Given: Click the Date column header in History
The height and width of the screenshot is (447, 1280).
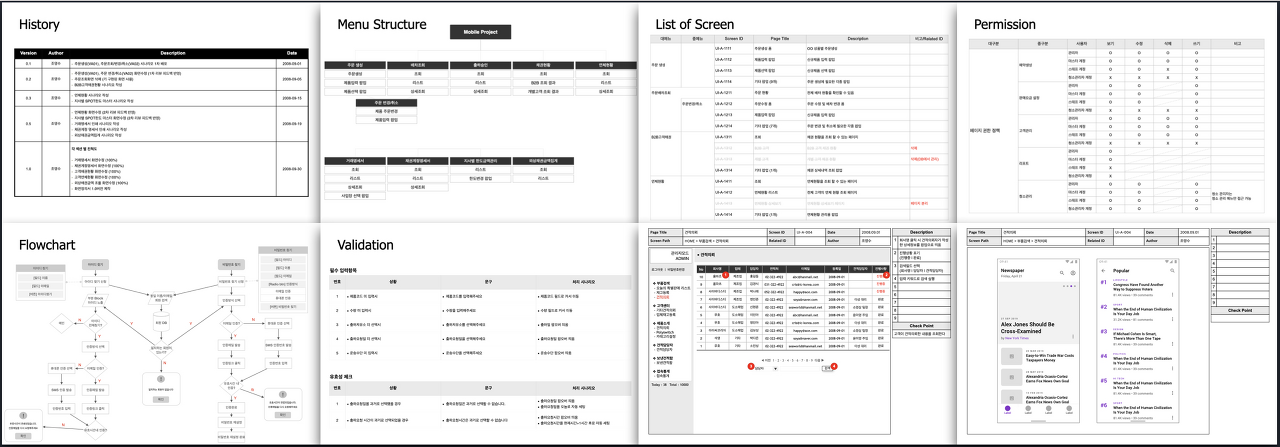Looking at the screenshot, I should tap(292, 52).
